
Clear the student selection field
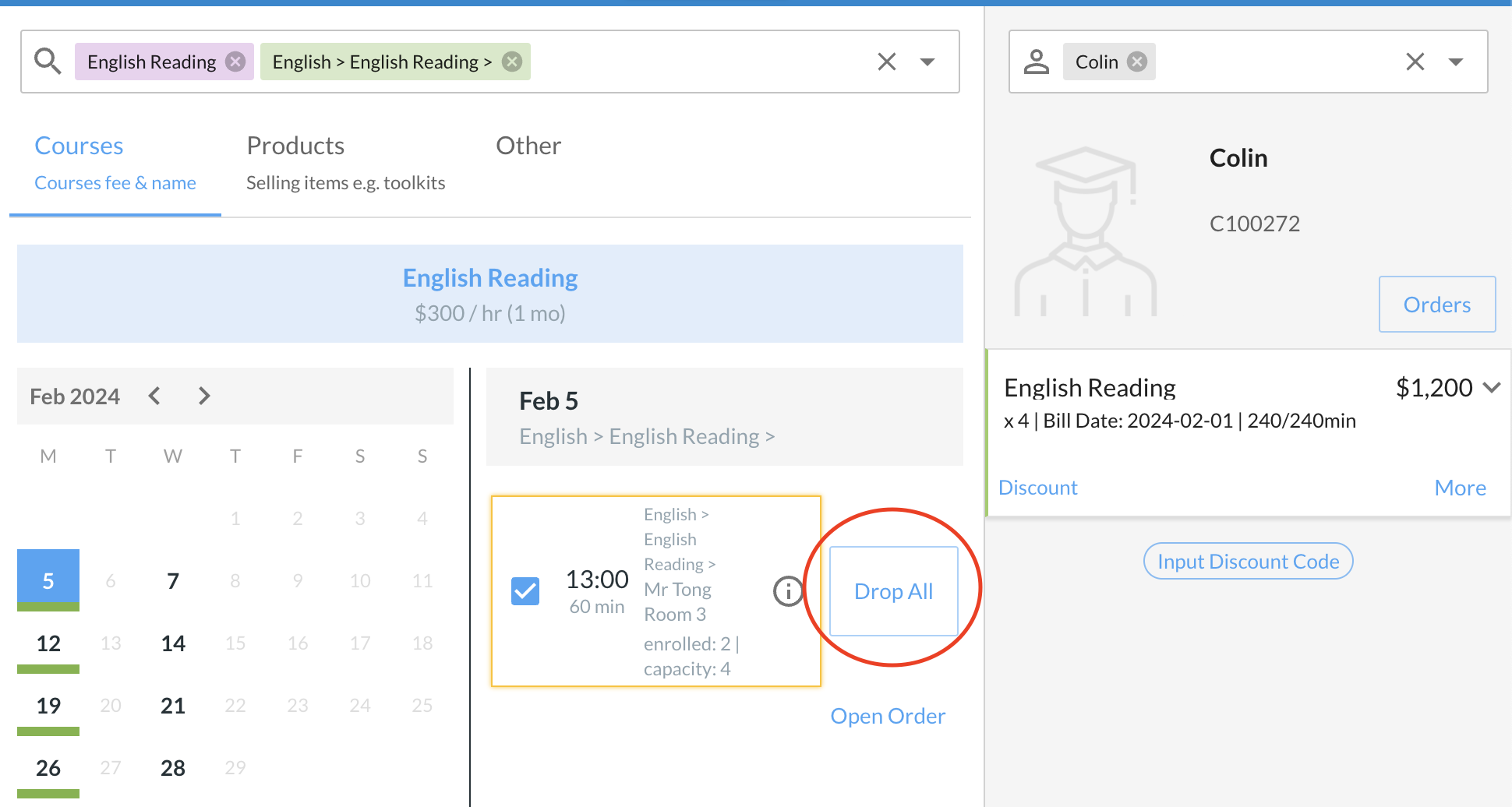pos(1415,62)
